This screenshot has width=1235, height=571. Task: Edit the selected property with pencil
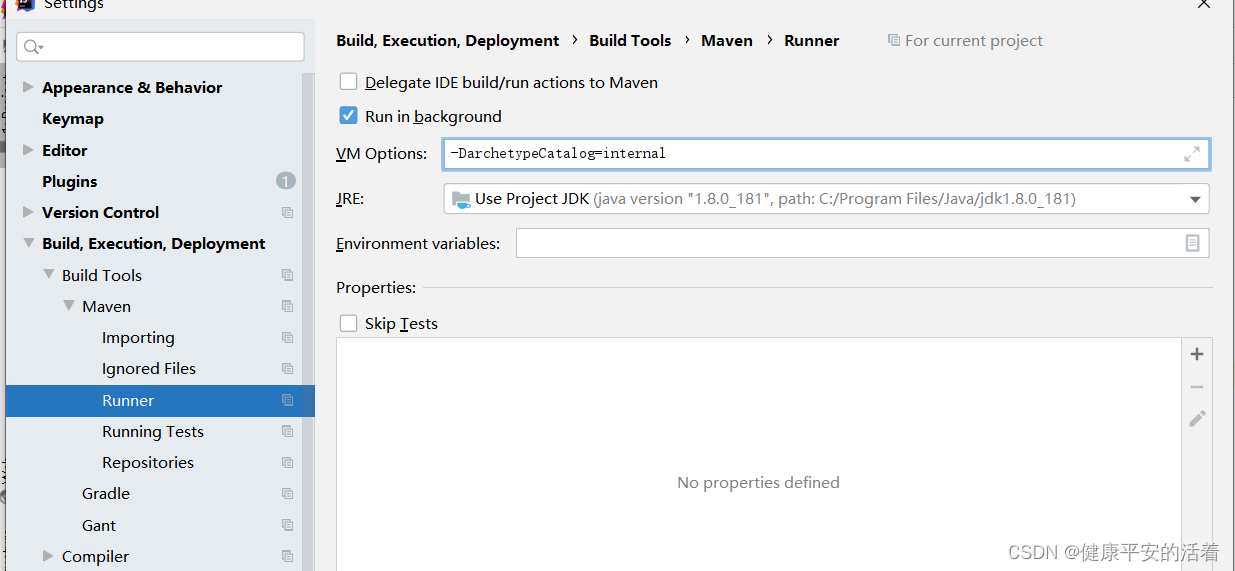click(x=1197, y=419)
